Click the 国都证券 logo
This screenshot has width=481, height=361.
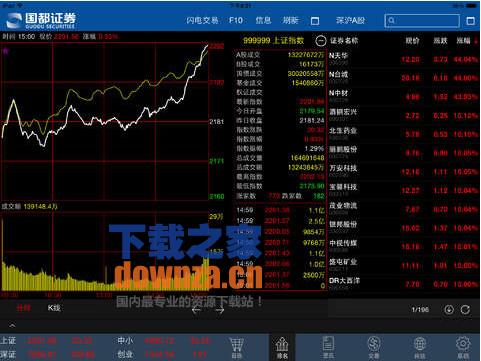pos(41,21)
